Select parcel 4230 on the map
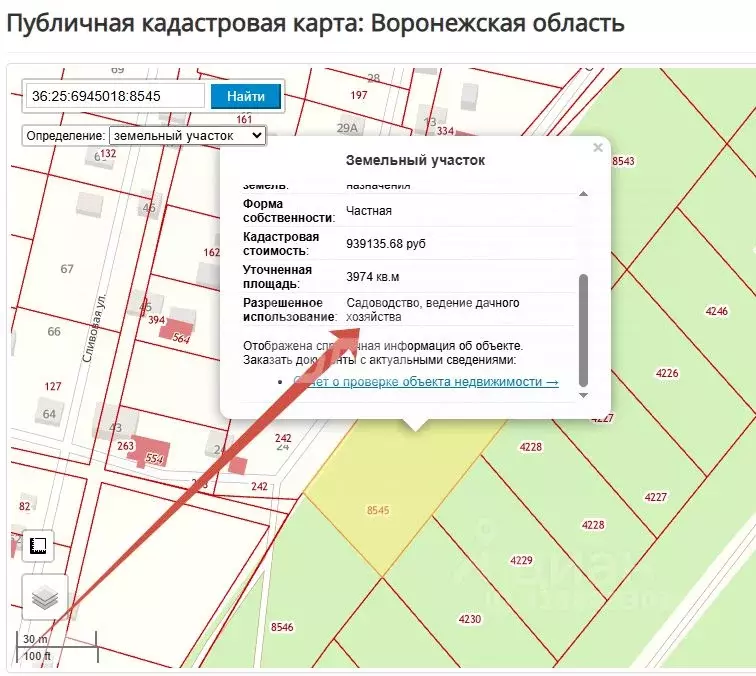The image size is (756, 676). tap(469, 619)
